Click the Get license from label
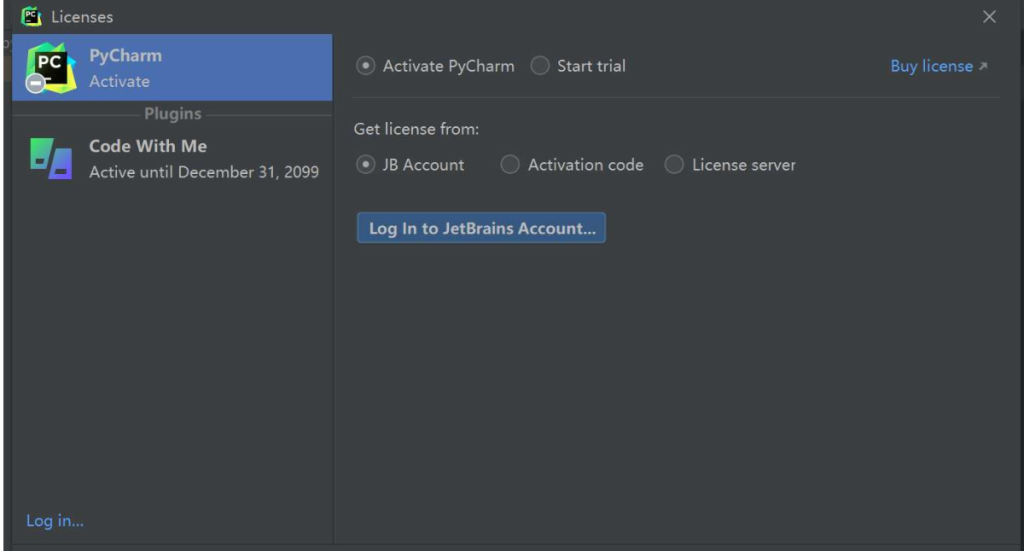The width and height of the screenshot is (1024, 551). tap(417, 129)
